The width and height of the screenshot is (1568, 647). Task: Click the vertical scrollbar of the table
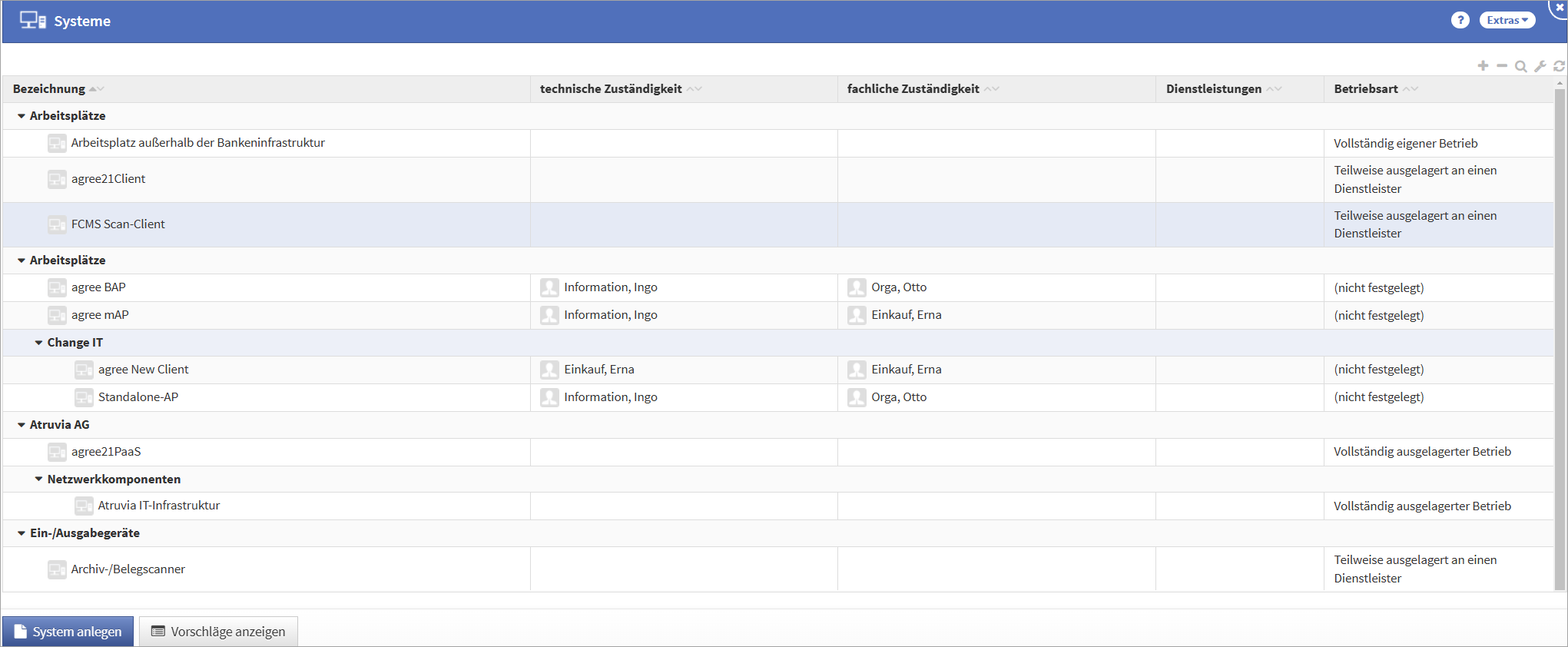[1560, 338]
